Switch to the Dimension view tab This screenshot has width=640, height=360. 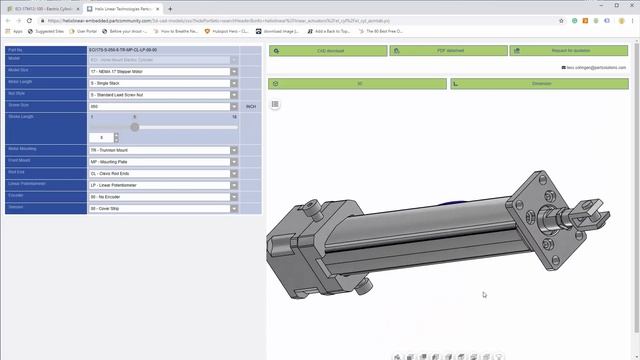tap(540, 84)
